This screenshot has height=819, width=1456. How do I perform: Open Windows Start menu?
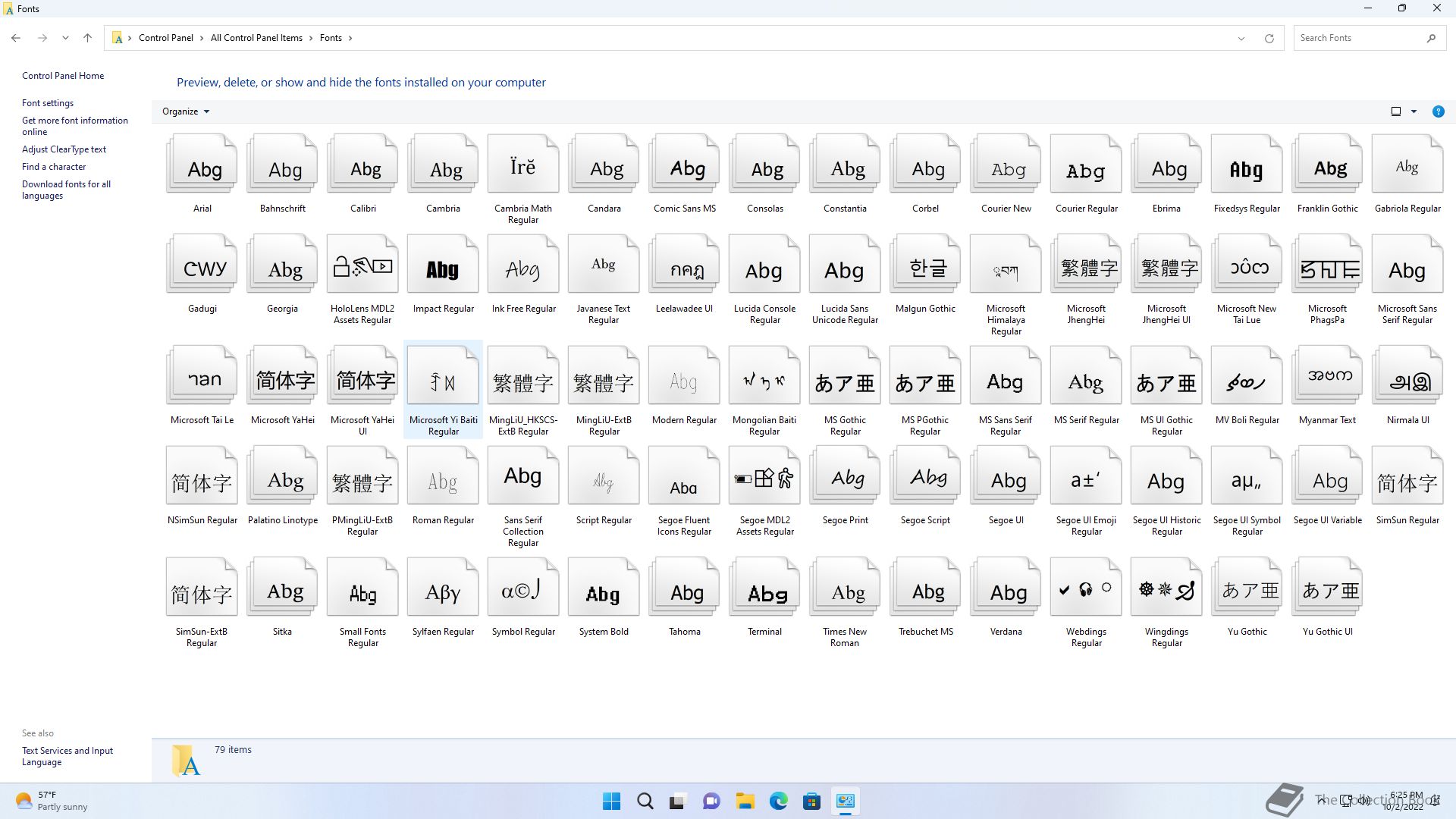click(611, 801)
